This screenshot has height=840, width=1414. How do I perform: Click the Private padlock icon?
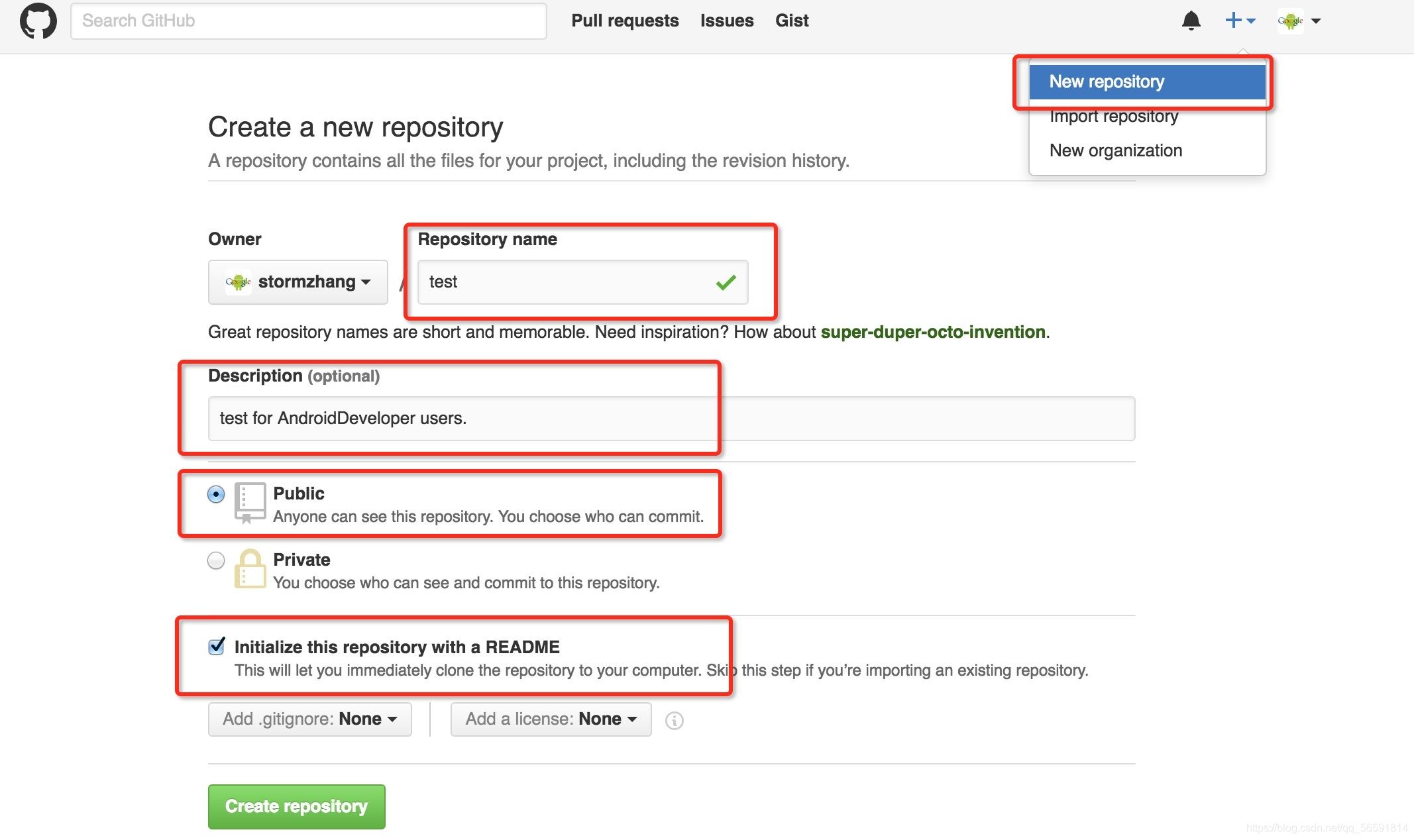[x=250, y=569]
